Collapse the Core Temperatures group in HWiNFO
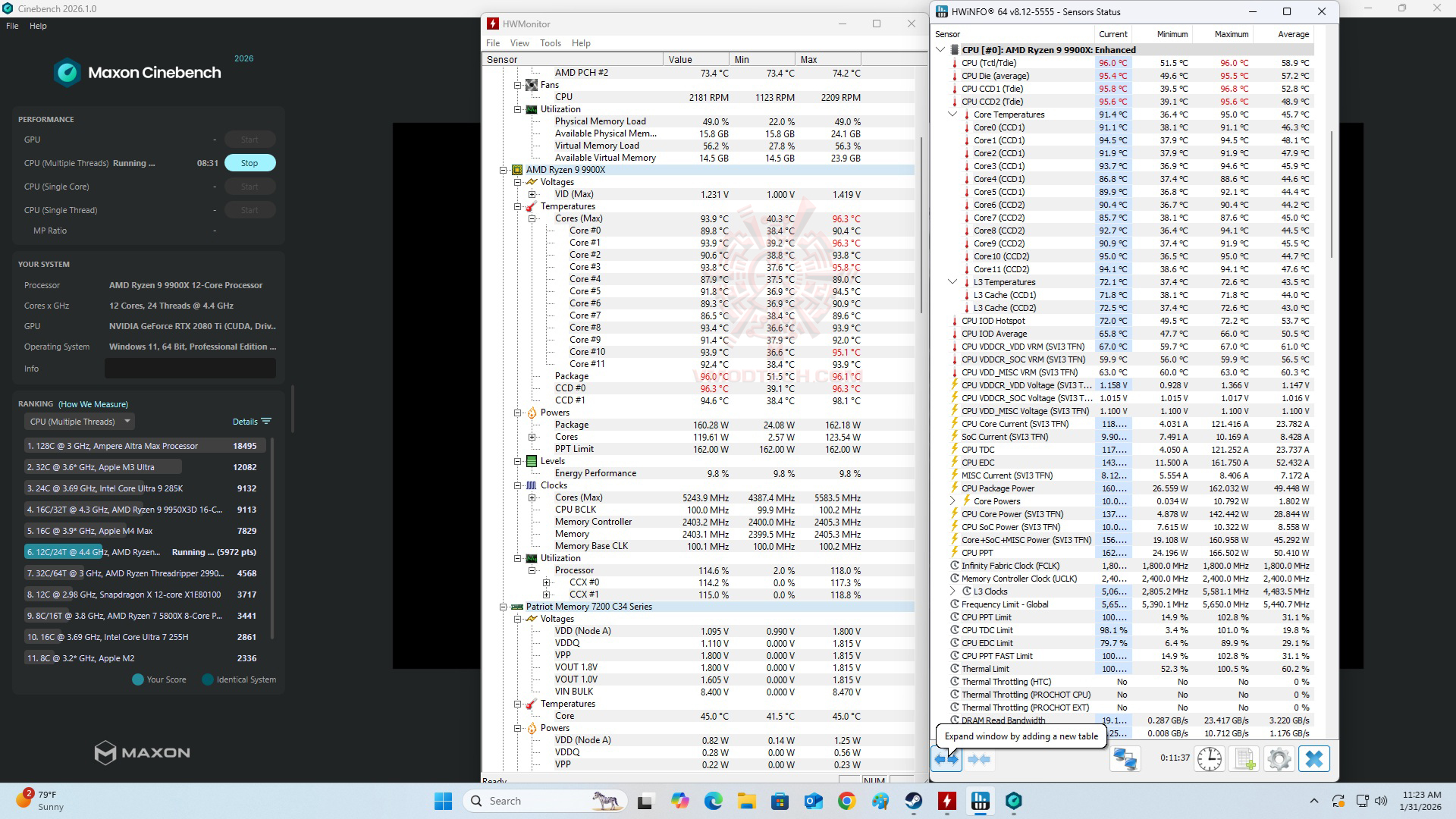The width and height of the screenshot is (1456, 819). coord(952,115)
